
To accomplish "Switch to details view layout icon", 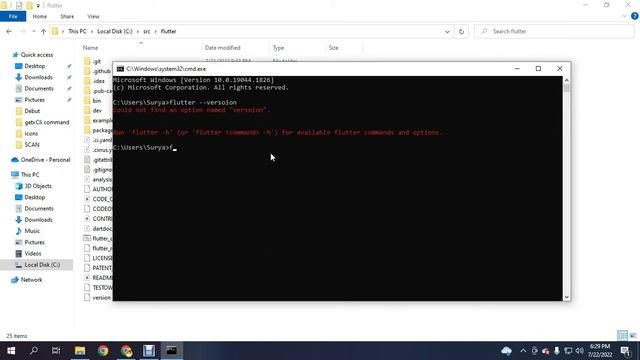I will click(x=622, y=336).
